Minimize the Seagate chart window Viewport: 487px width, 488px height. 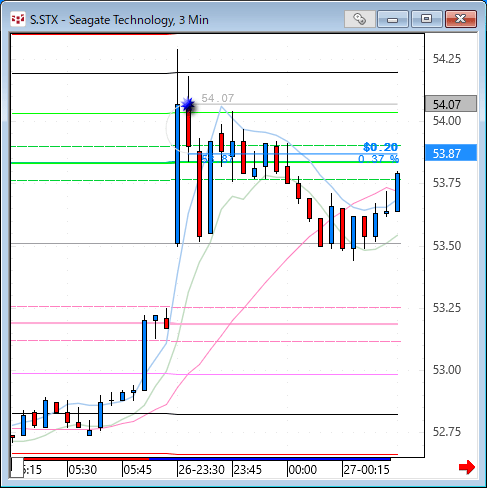393,19
